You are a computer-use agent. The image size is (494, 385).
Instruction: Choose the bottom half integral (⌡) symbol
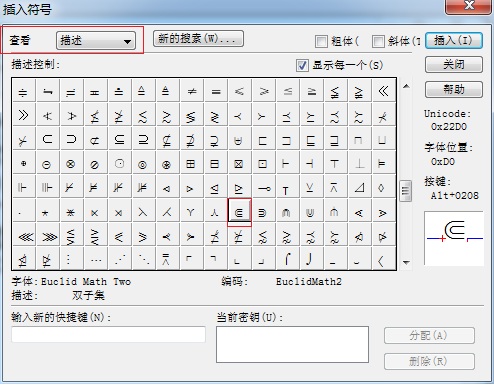[311, 259]
